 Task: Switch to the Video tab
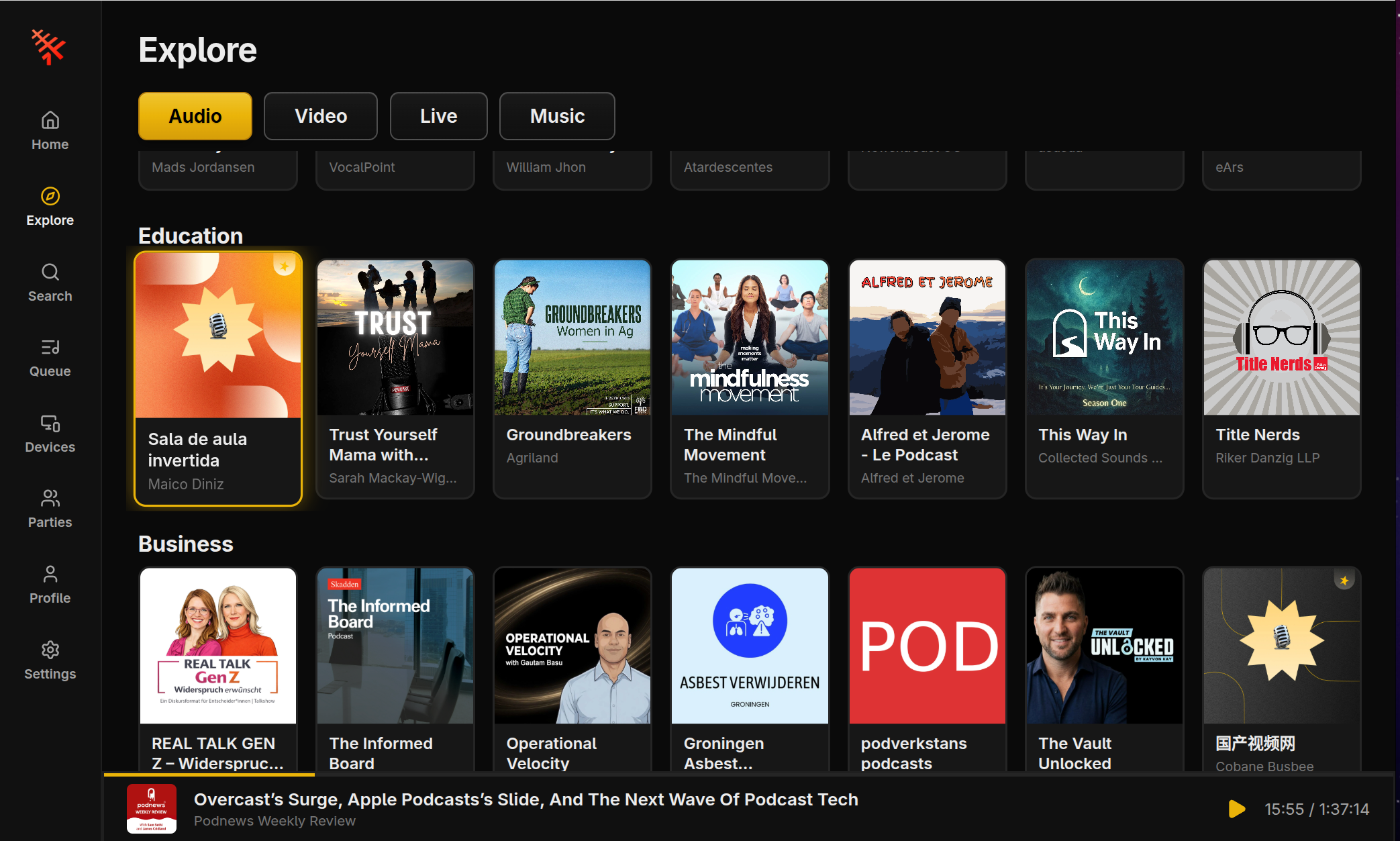tap(321, 116)
